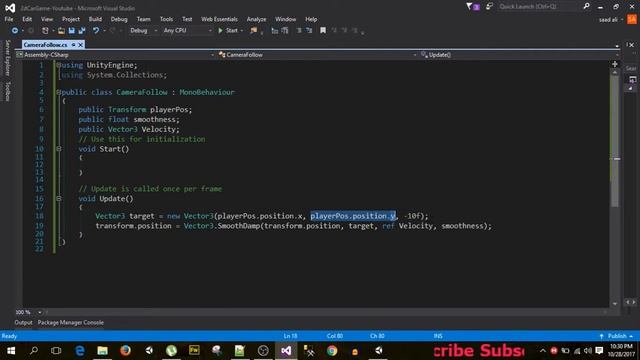Open the Analyze menu
The image size is (640, 360).
[x=256, y=19]
